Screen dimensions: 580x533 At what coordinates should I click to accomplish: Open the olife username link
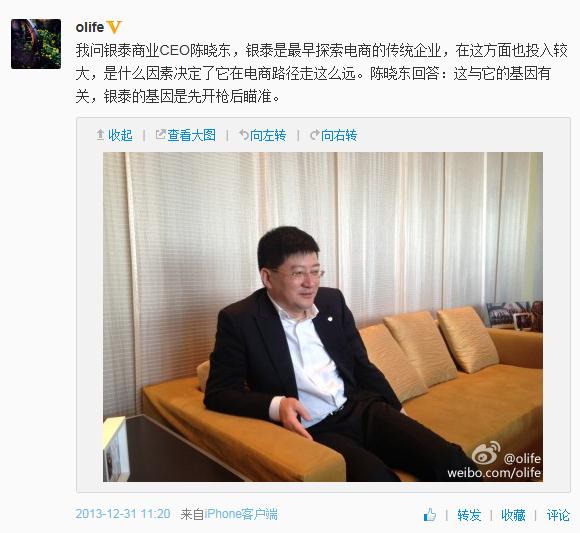coord(90,27)
